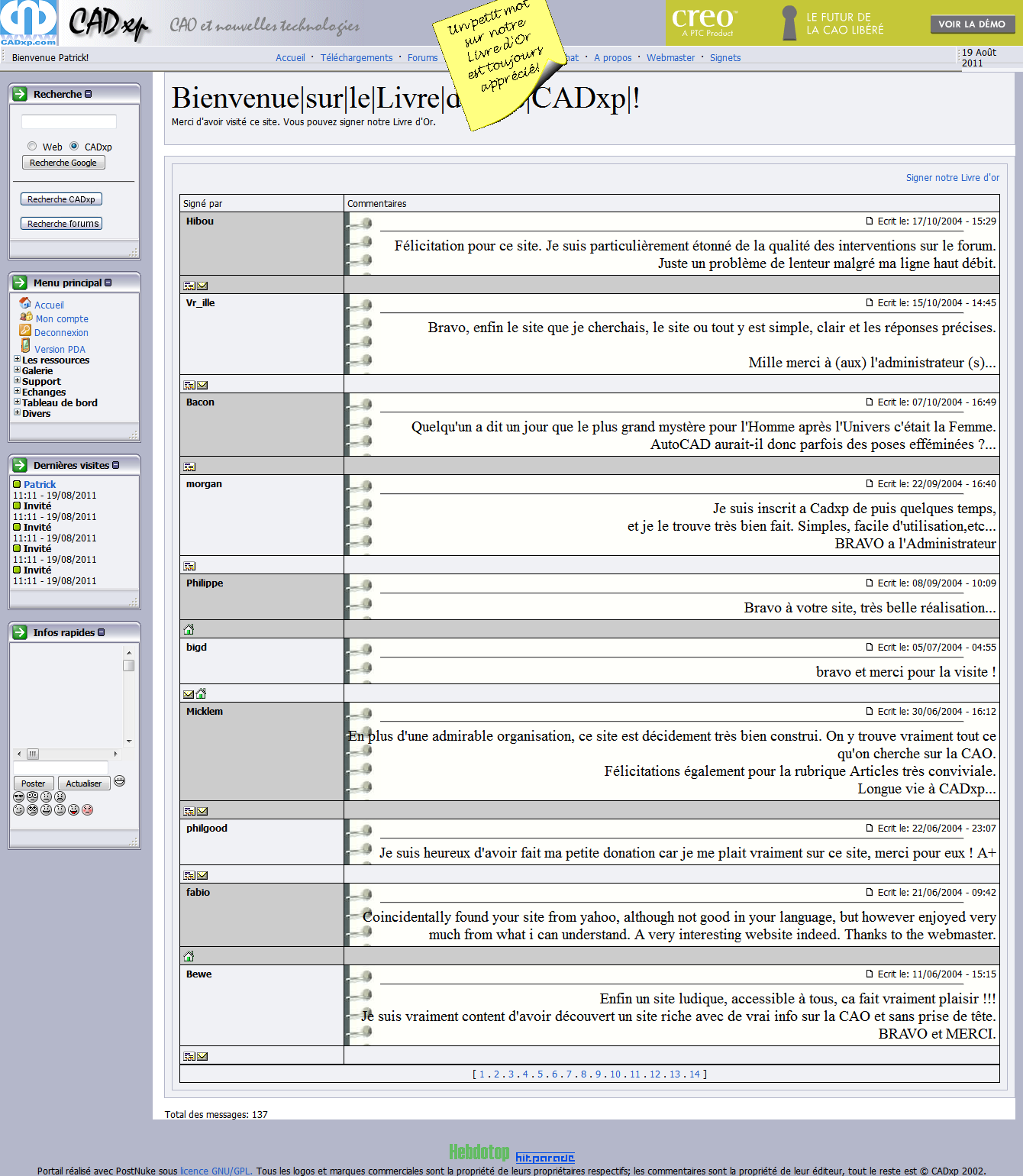The image size is (1023, 1176).
Task: Click the Signer notre Livre d'or link
Action: click(x=952, y=178)
